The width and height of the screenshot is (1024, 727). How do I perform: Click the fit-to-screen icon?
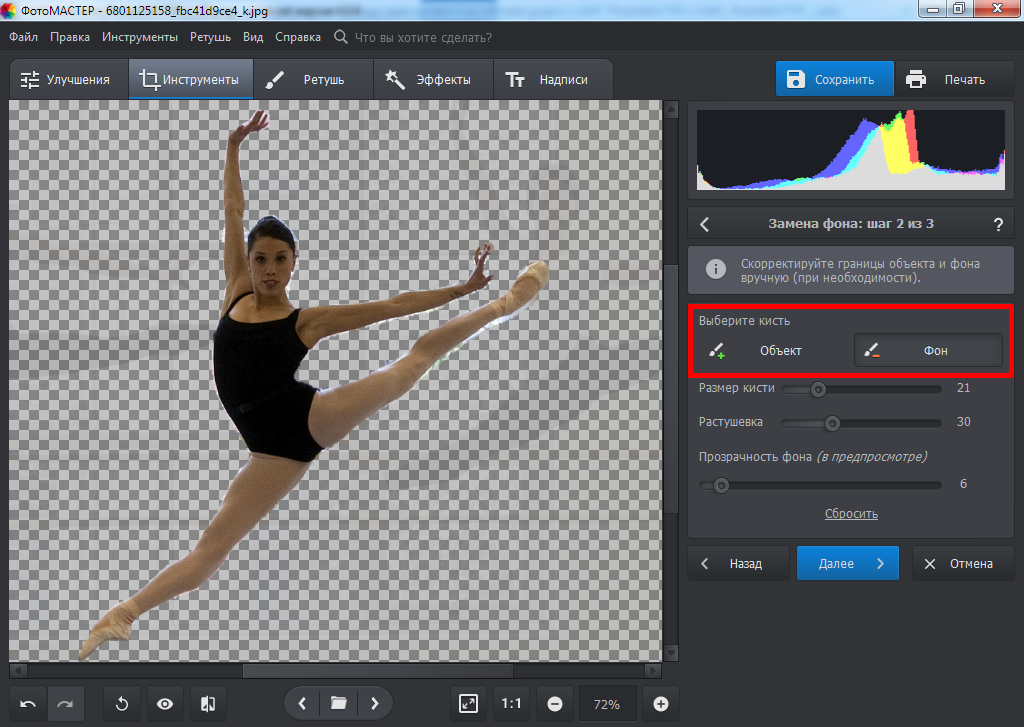coord(468,704)
